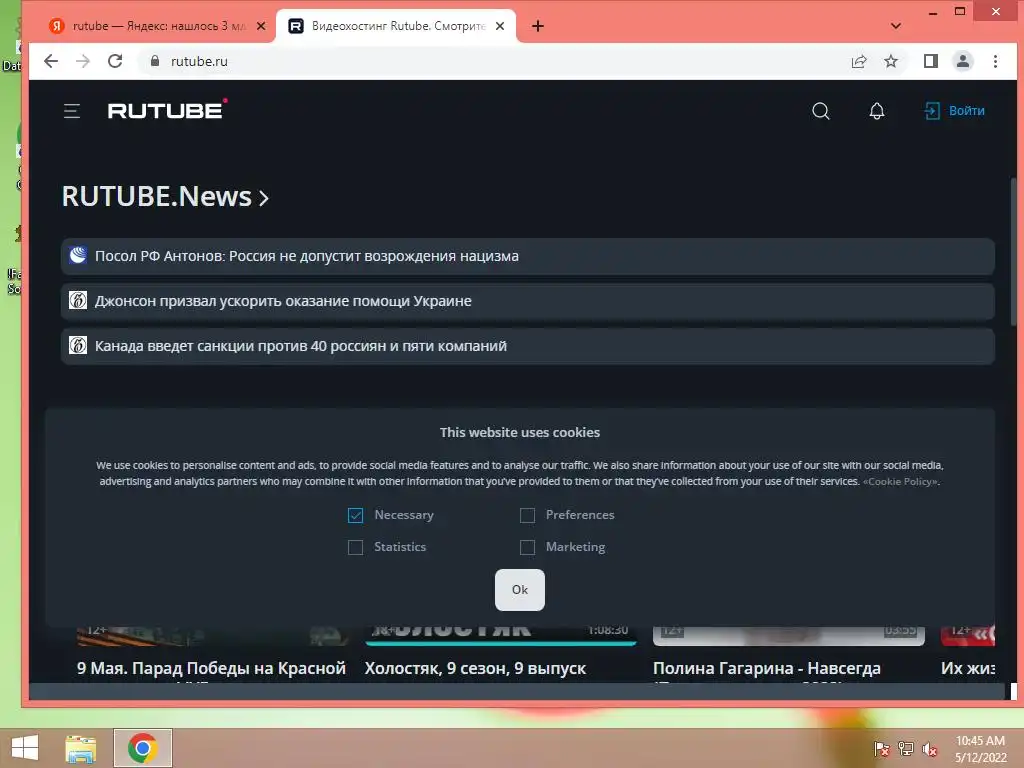Image resolution: width=1024 pixels, height=768 pixels.
Task: Open the Cookie Policy link
Action: [901, 482]
